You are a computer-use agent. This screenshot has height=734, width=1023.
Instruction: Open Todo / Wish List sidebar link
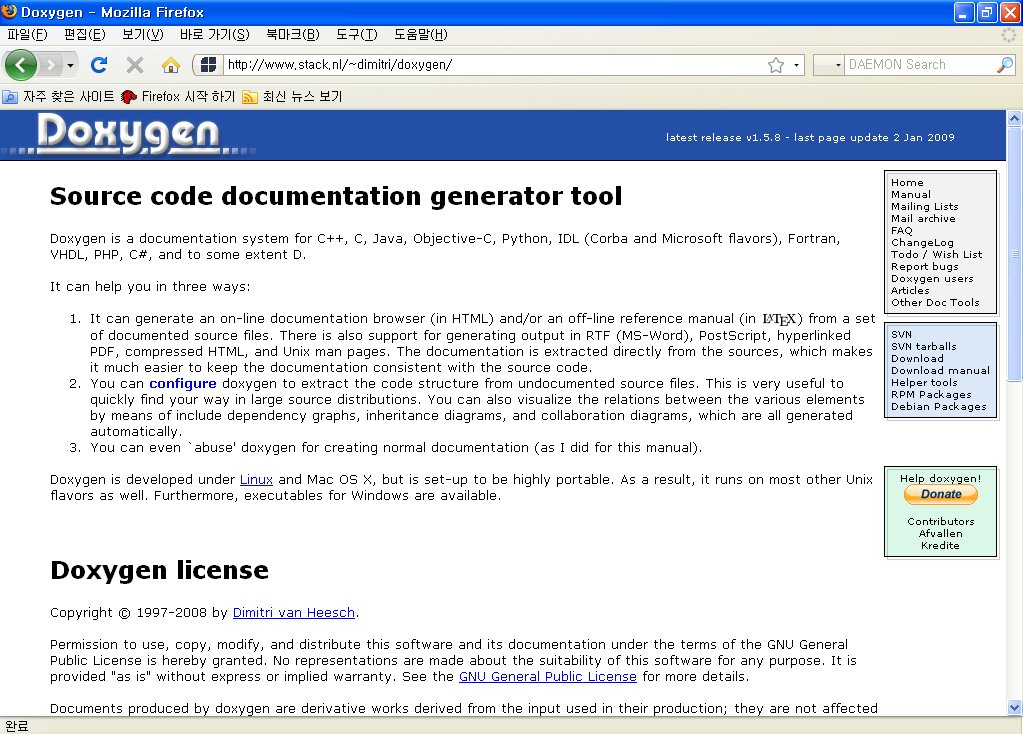pos(936,254)
